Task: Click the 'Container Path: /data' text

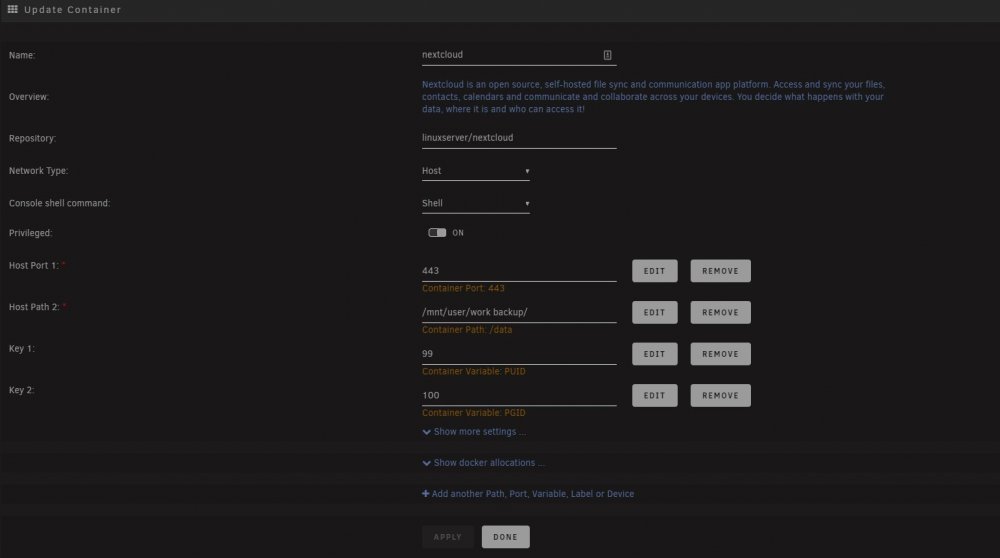Action: coord(467,330)
